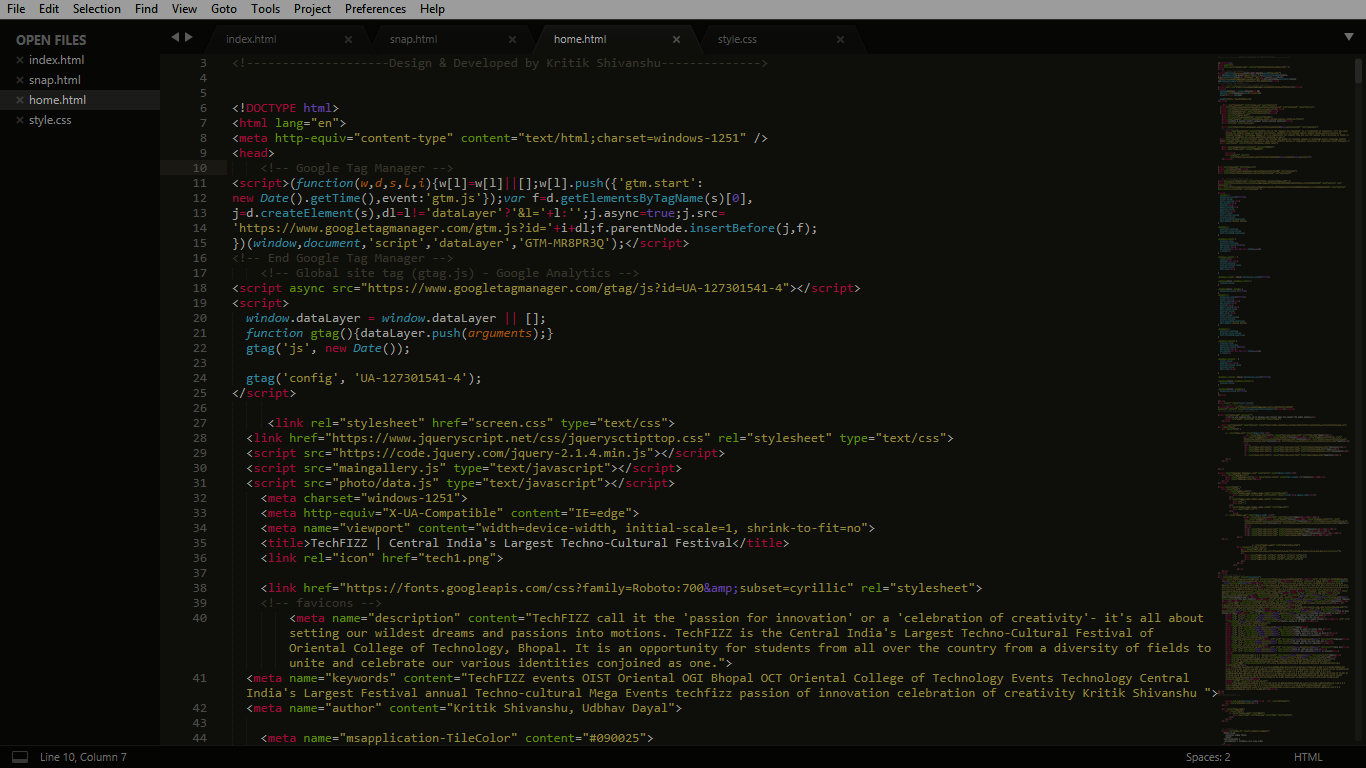Close index.html from sidebar x icon
The width and height of the screenshot is (1366, 768).
19,60
